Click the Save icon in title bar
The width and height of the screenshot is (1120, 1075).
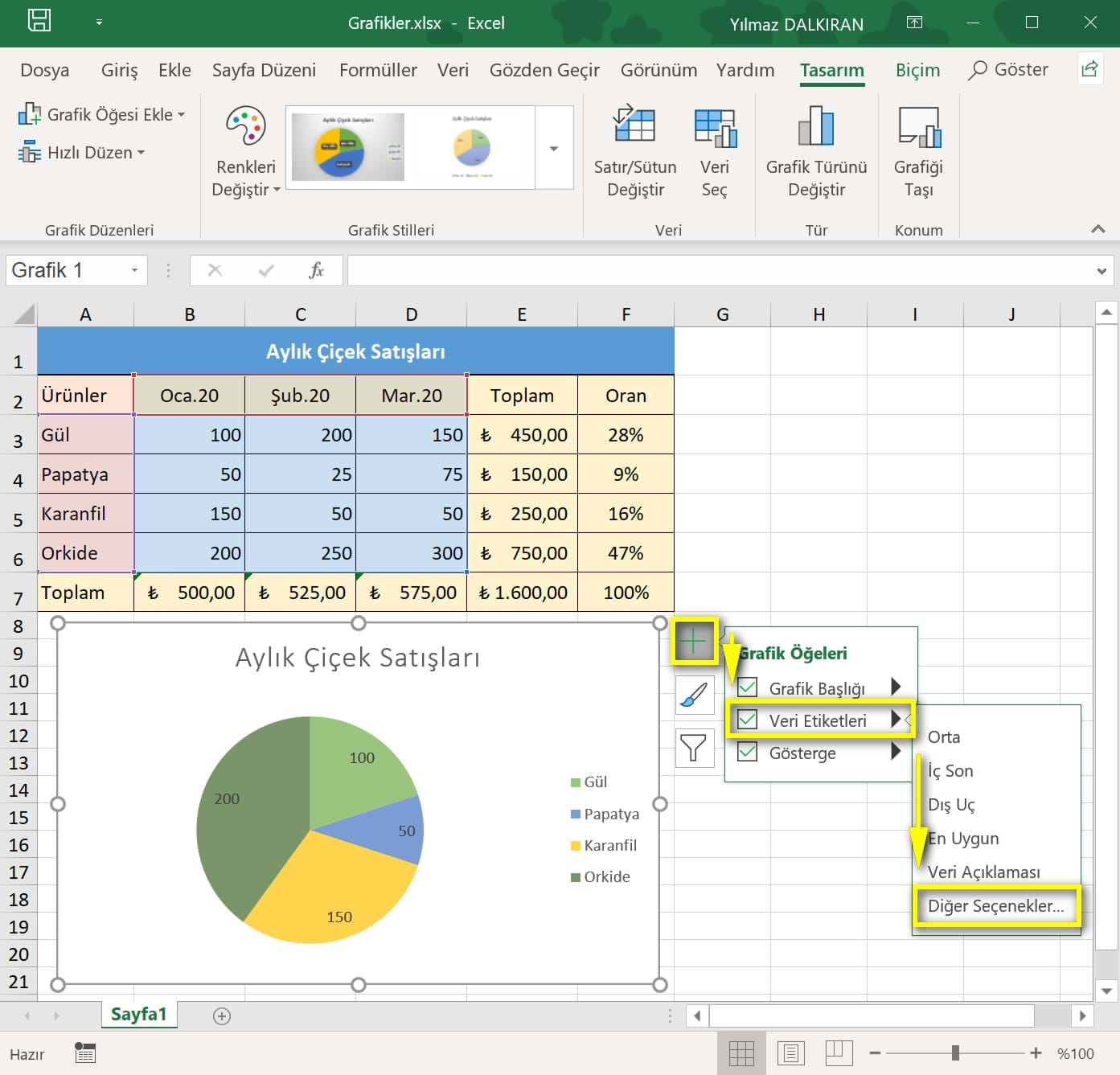[x=39, y=20]
